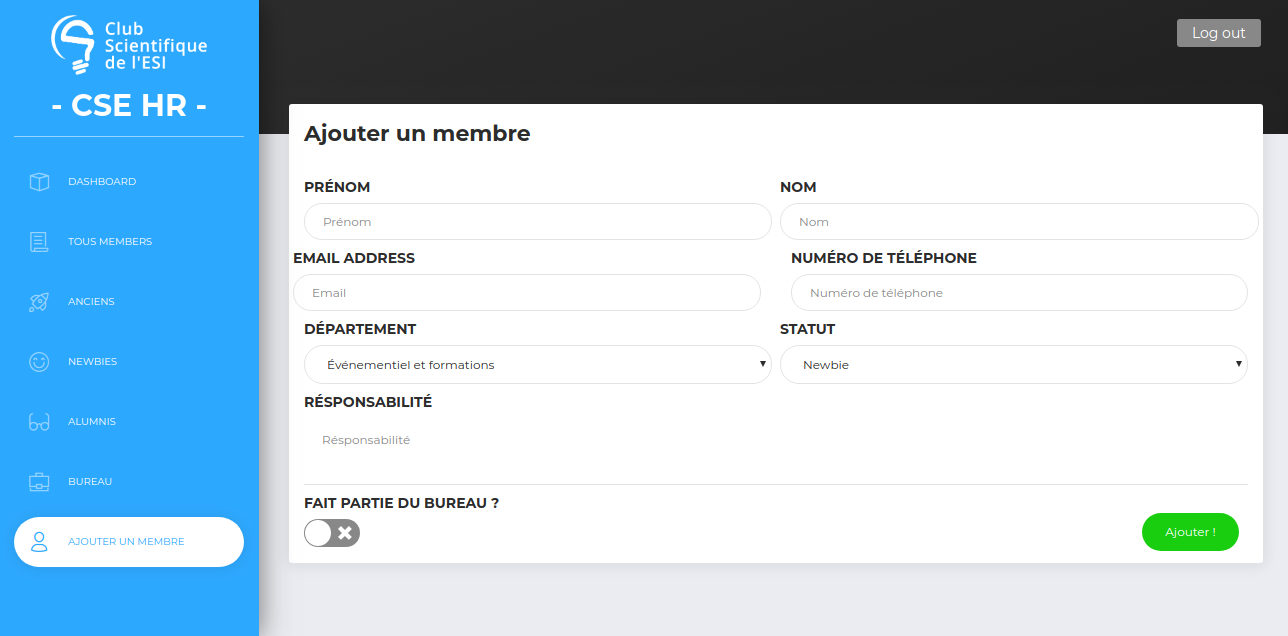Viewport: 1288px width, 636px height.
Task: Click the green Ajouter ! button
Action: coord(1190,532)
